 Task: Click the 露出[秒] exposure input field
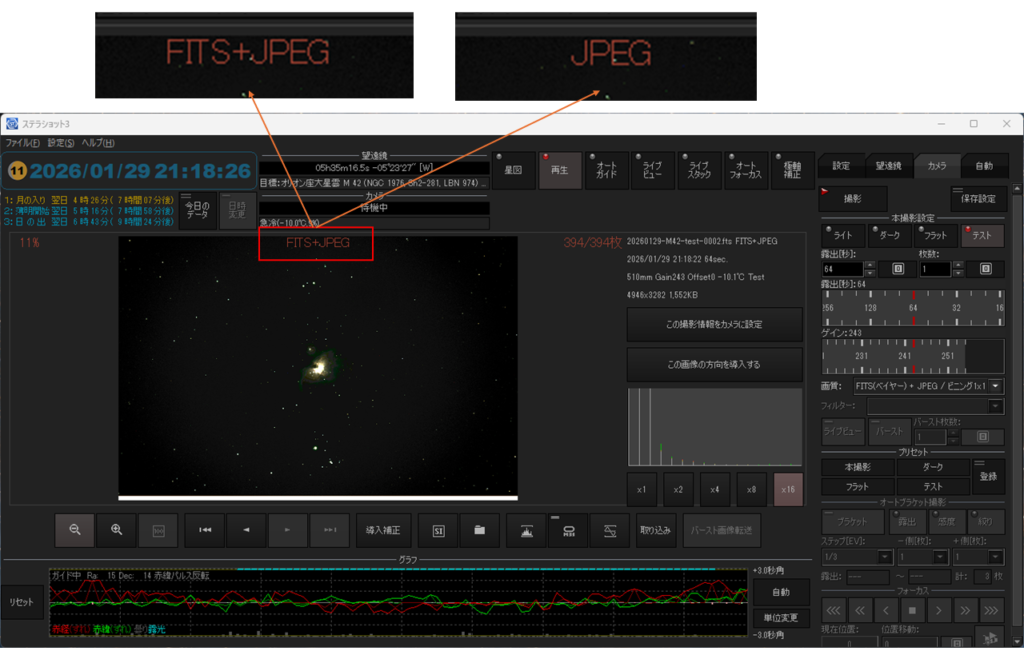(x=840, y=269)
